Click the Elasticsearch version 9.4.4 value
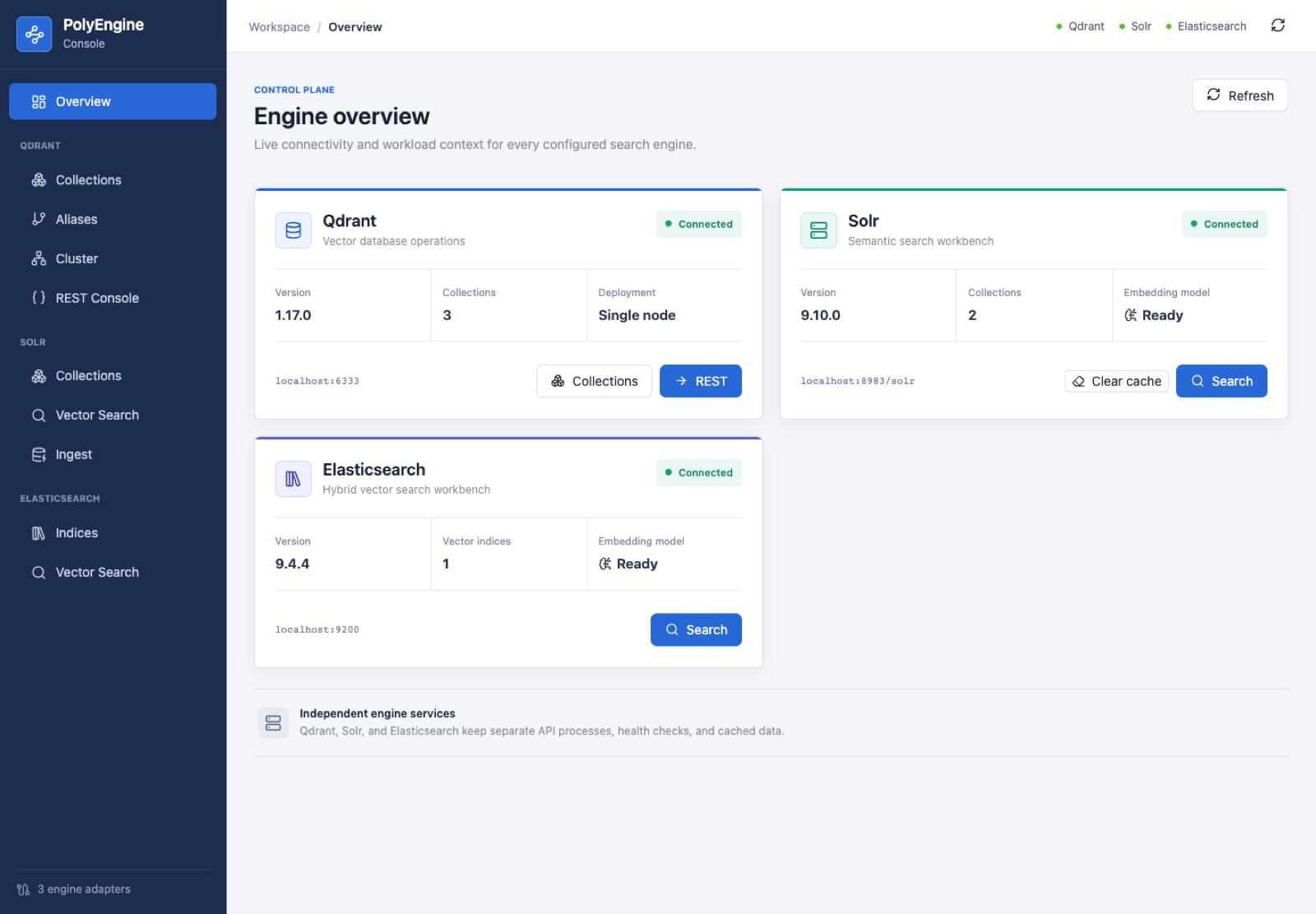 [292, 564]
